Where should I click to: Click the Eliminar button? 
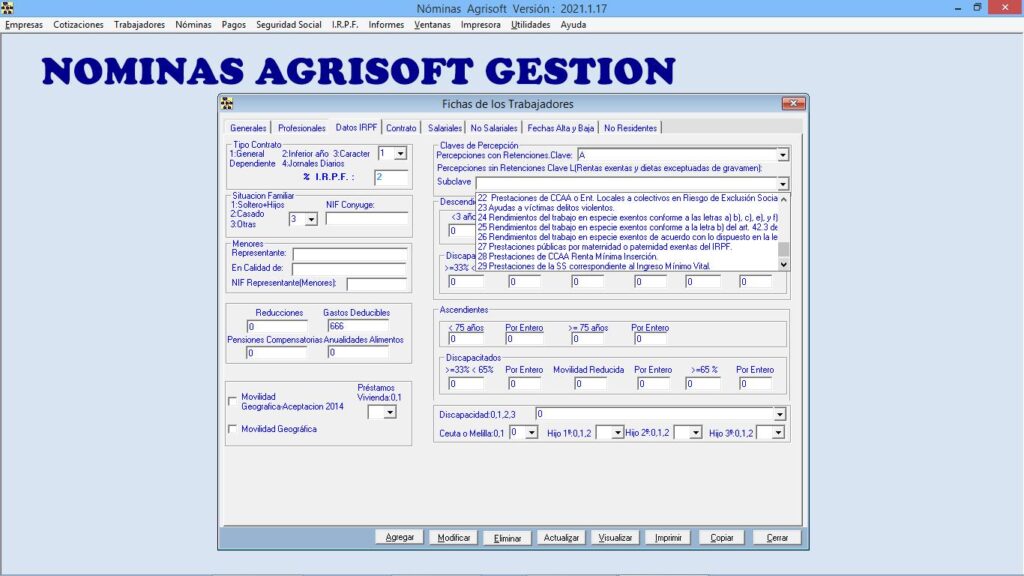507,537
